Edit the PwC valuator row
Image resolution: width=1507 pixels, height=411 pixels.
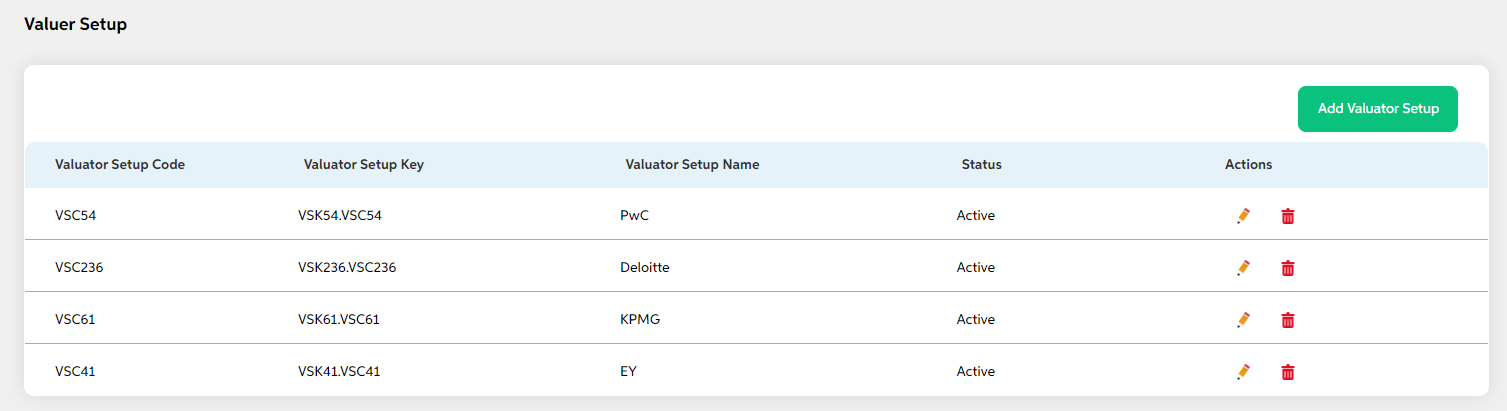(x=1243, y=215)
